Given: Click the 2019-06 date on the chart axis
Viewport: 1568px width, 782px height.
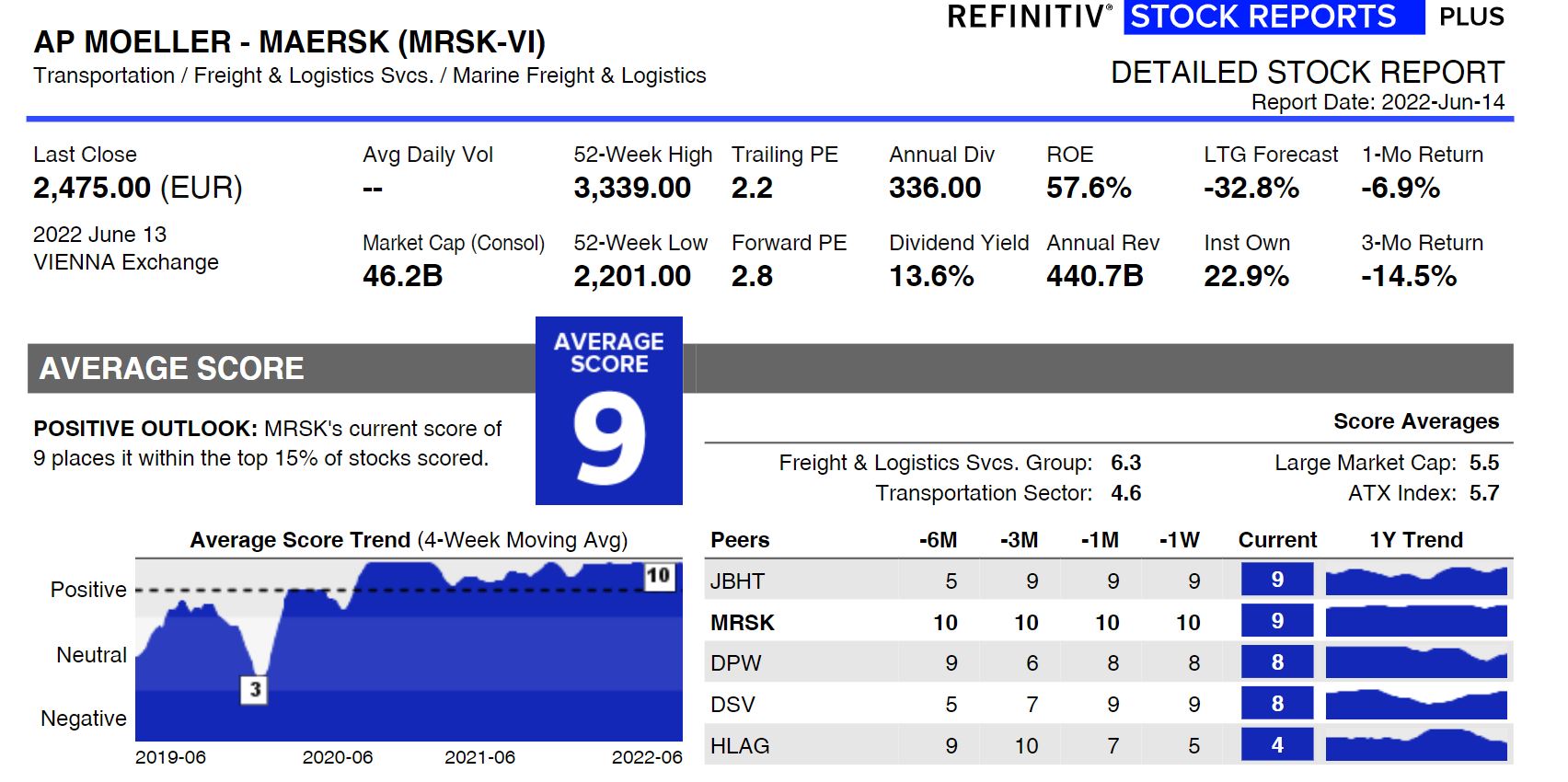Looking at the screenshot, I should pos(170,757).
